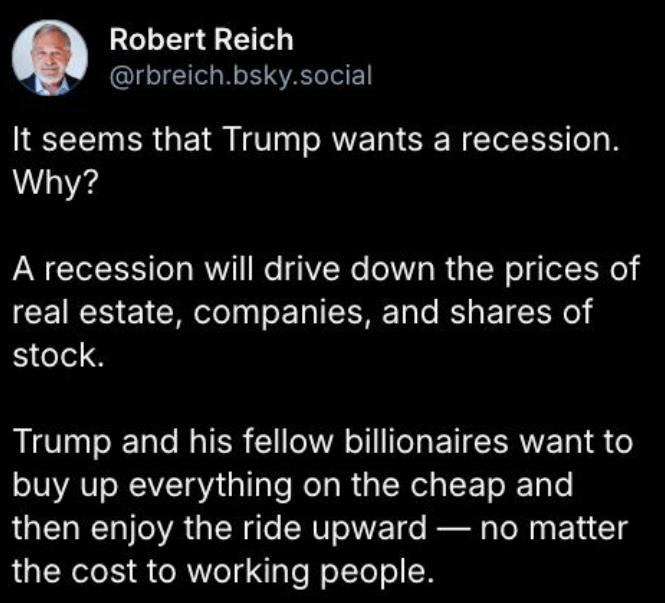Screen dimensions: 665x603
Task: Open the Robert Reich display name
Action: coord(201,40)
